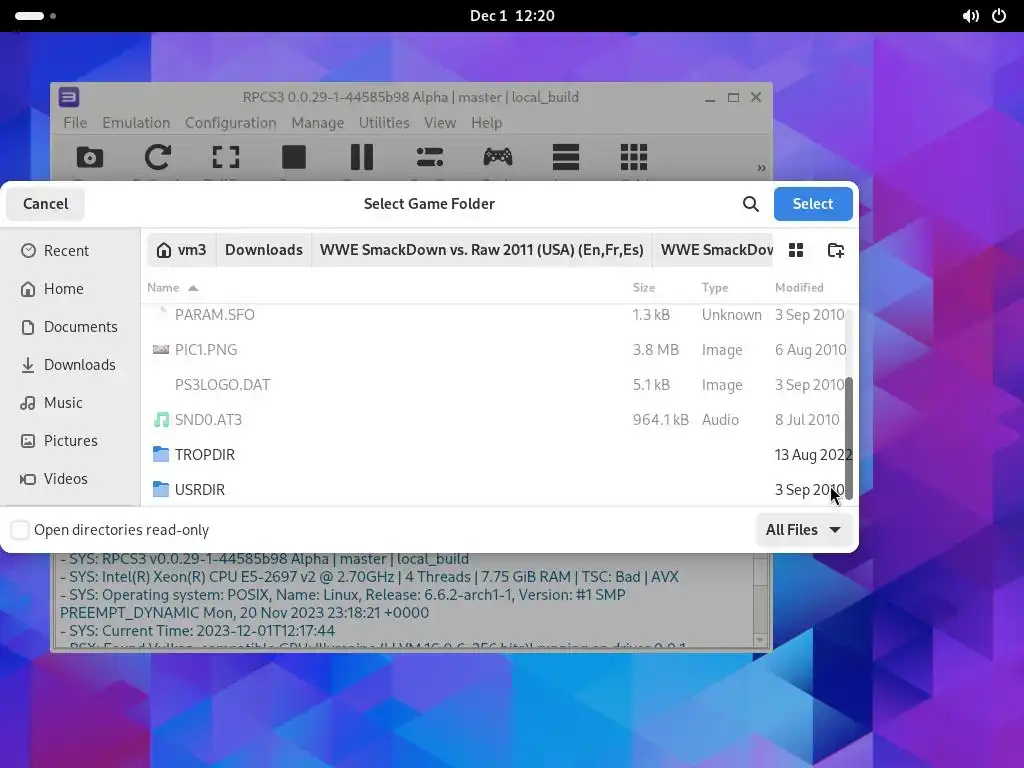Image resolution: width=1024 pixels, height=768 pixels.
Task: Click the RPCS3 log panel scrollbar
Action: [760, 601]
